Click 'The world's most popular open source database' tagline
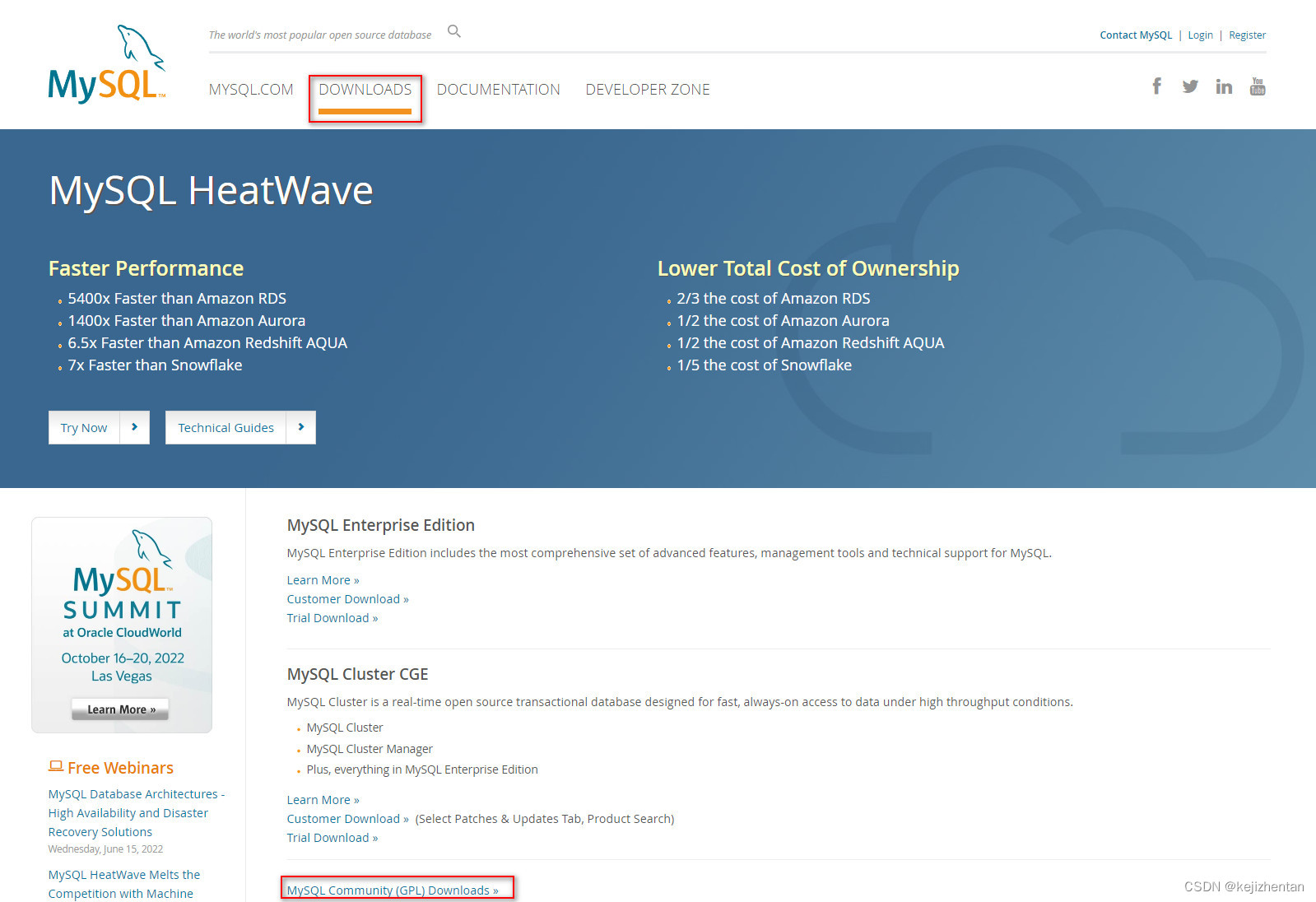The height and width of the screenshot is (902, 1316). coord(320,35)
